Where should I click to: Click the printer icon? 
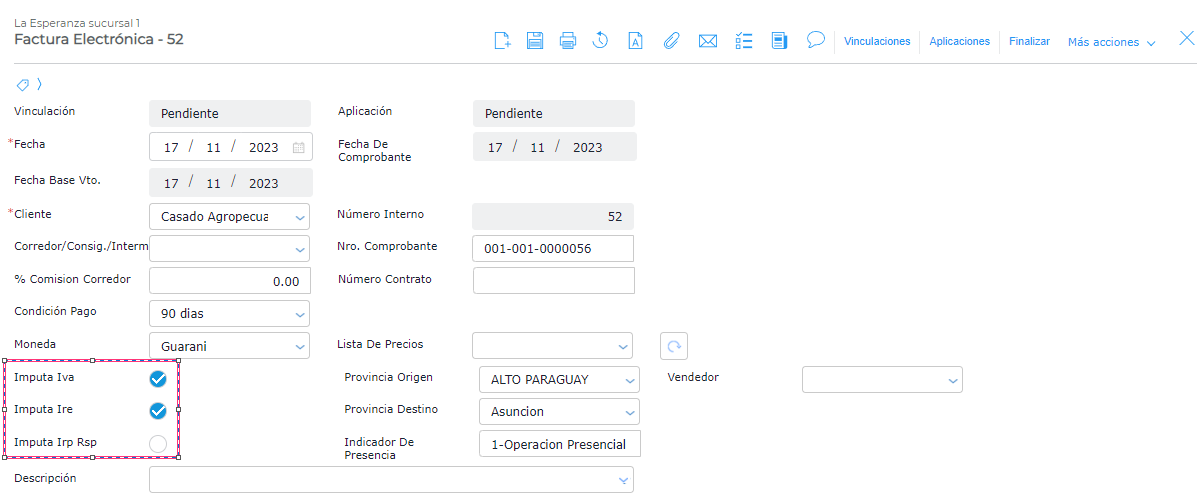pos(568,41)
